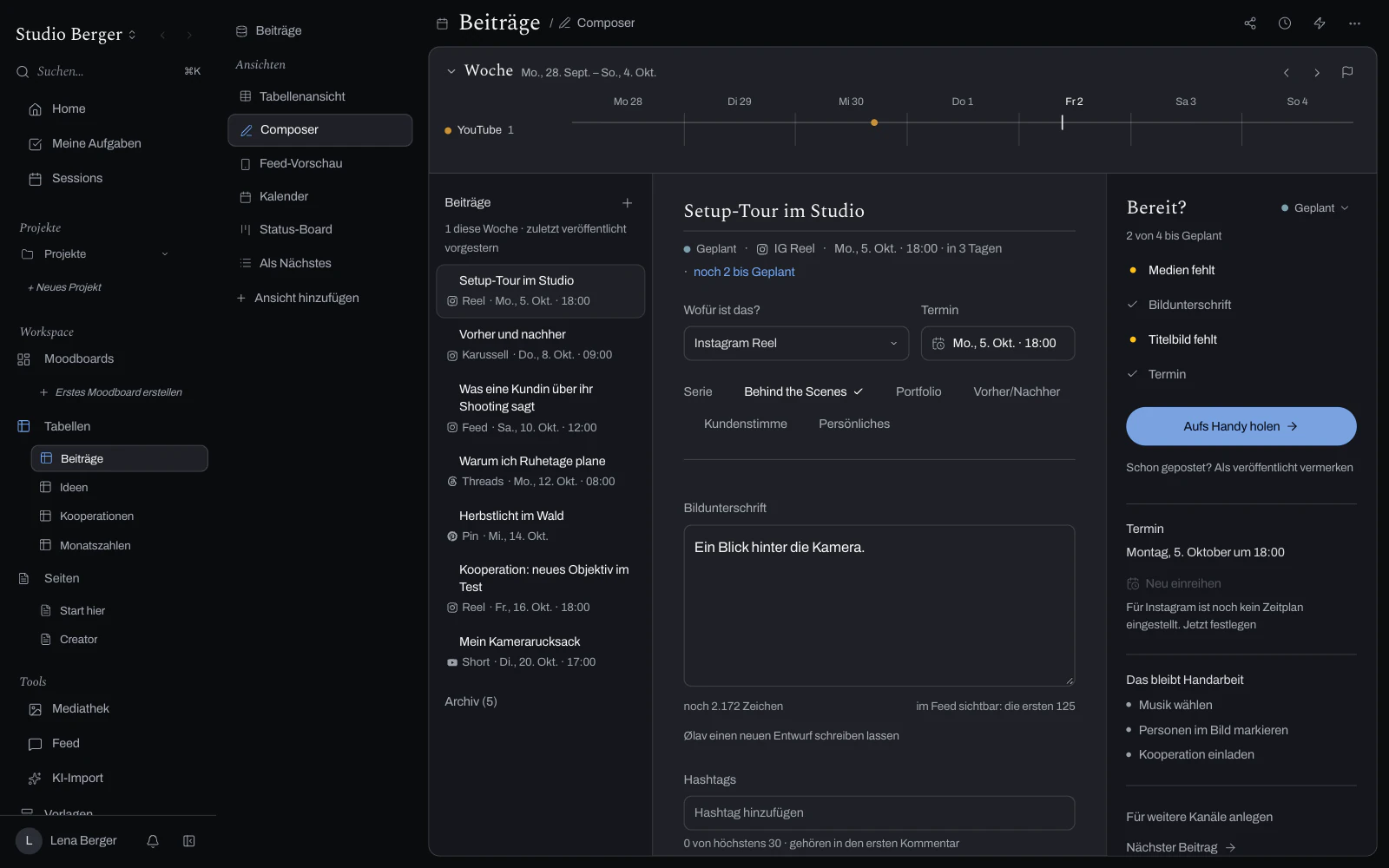Image resolution: width=1389 pixels, height=868 pixels.
Task: Click the Bildunterschrift checklist item
Action: (x=1189, y=306)
